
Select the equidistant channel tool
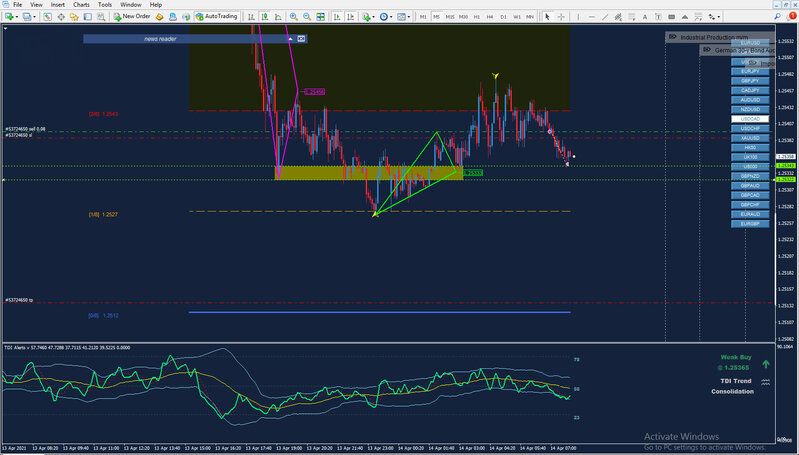click(x=618, y=17)
